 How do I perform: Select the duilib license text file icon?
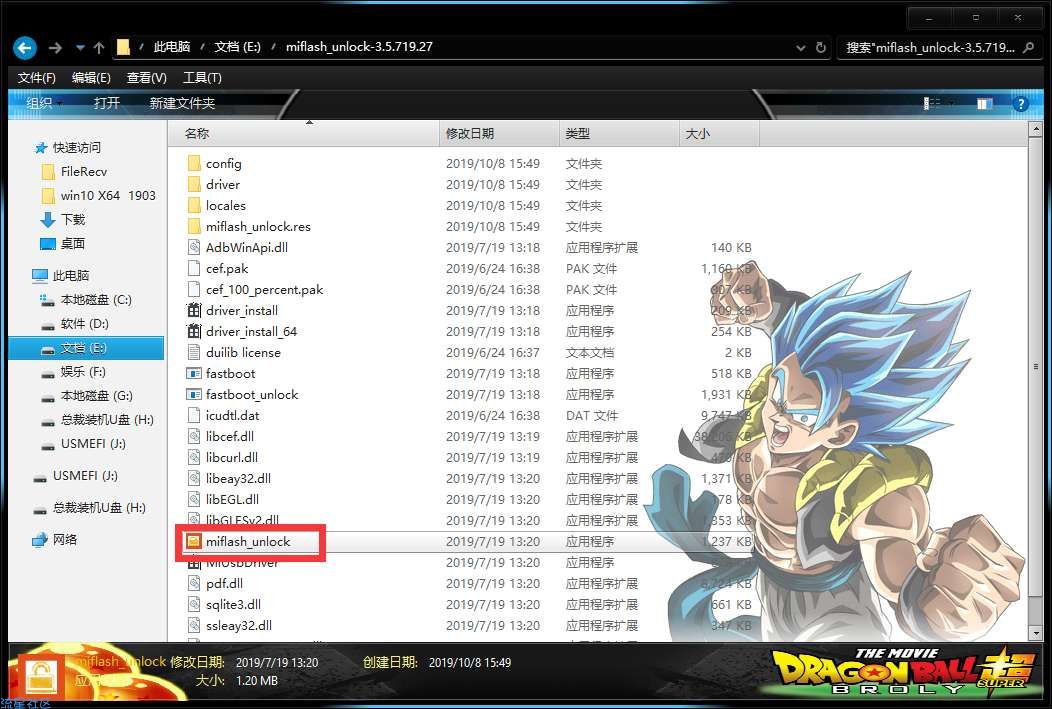pos(194,353)
